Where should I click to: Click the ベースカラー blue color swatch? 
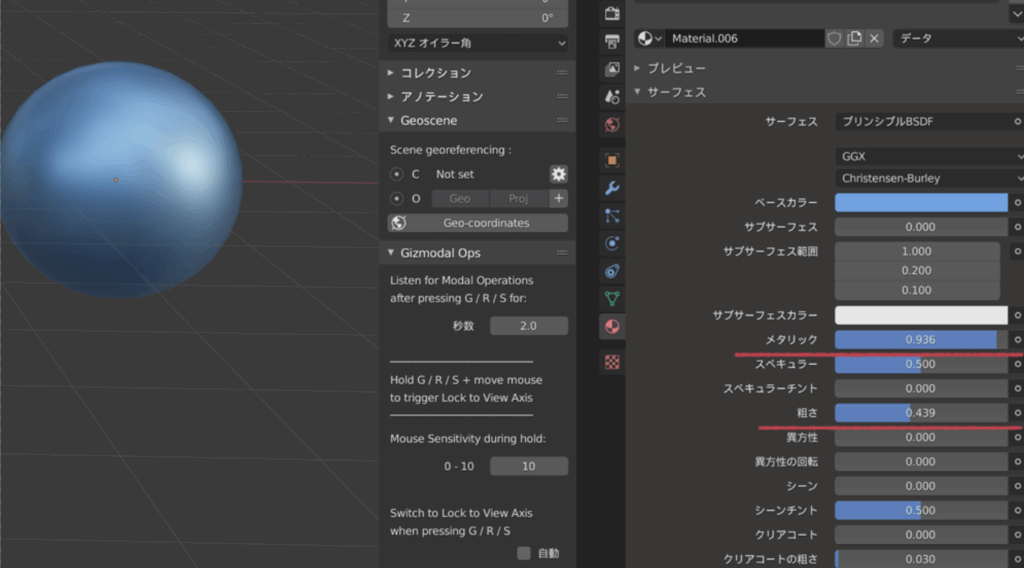point(920,203)
